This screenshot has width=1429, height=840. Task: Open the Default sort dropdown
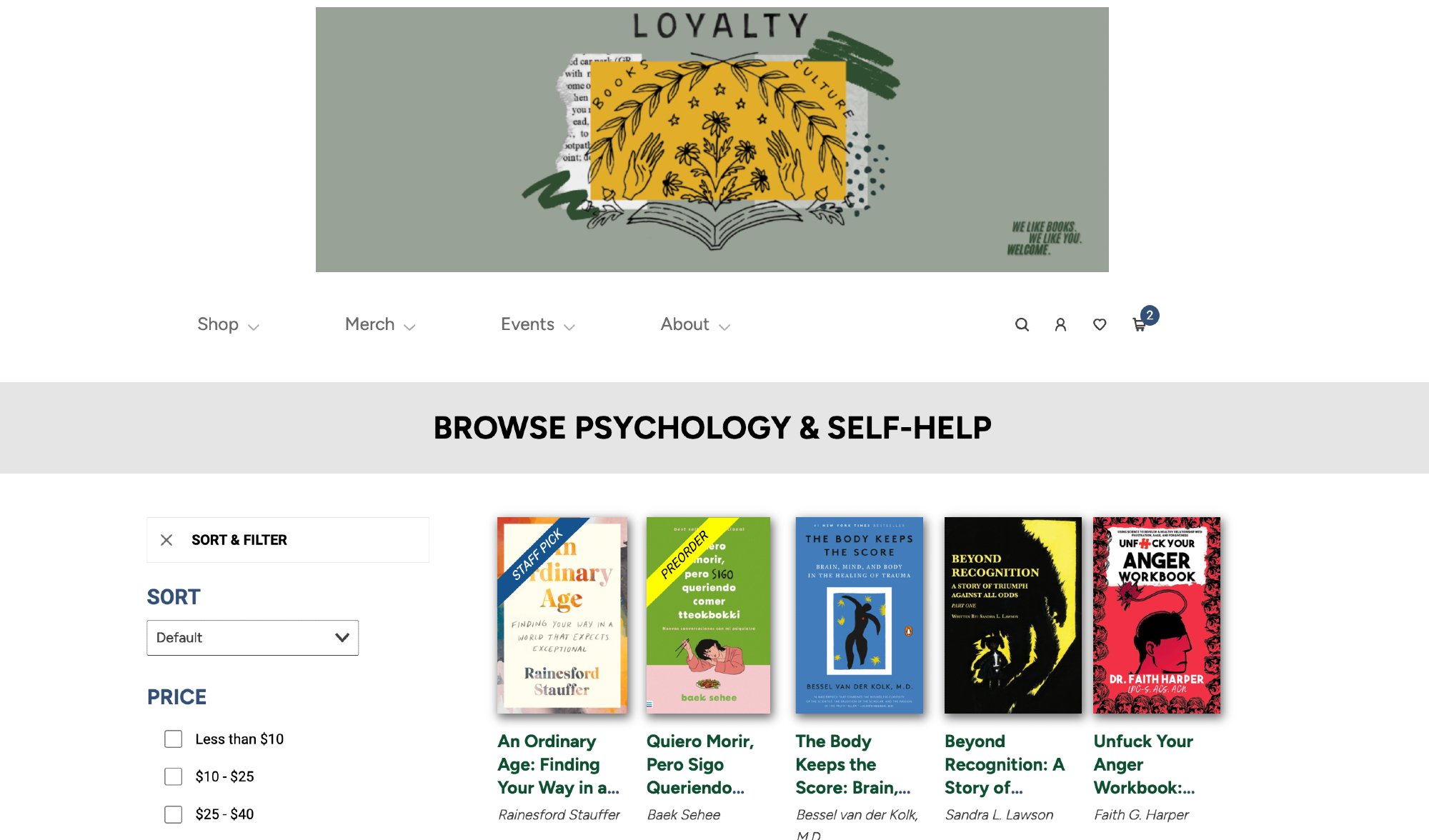coord(253,638)
